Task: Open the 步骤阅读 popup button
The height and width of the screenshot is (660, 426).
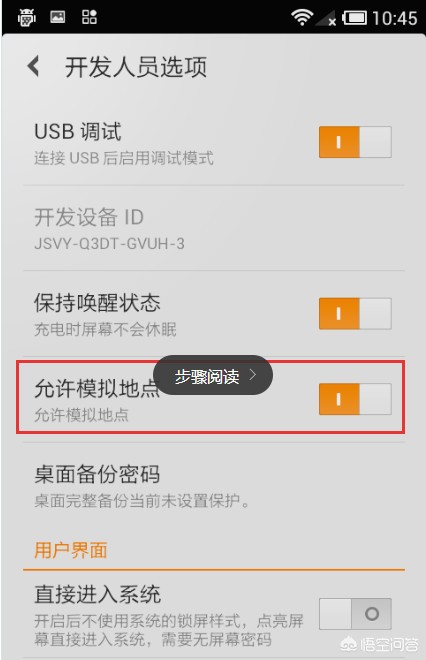Action: (x=213, y=375)
